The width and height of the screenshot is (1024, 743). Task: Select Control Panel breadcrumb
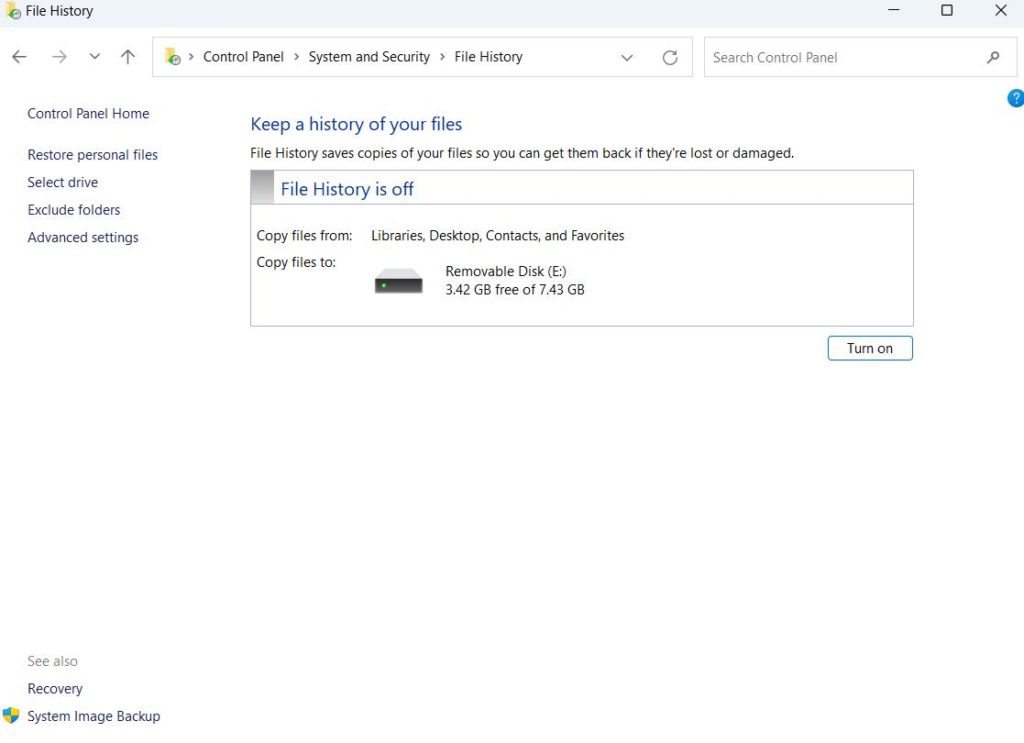point(243,57)
